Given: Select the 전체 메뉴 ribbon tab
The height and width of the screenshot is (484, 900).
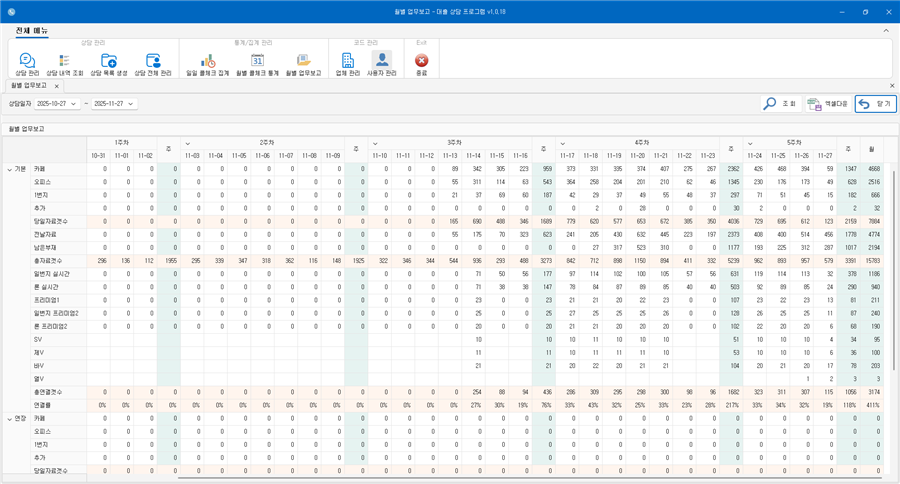Looking at the screenshot, I should point(32,30).
